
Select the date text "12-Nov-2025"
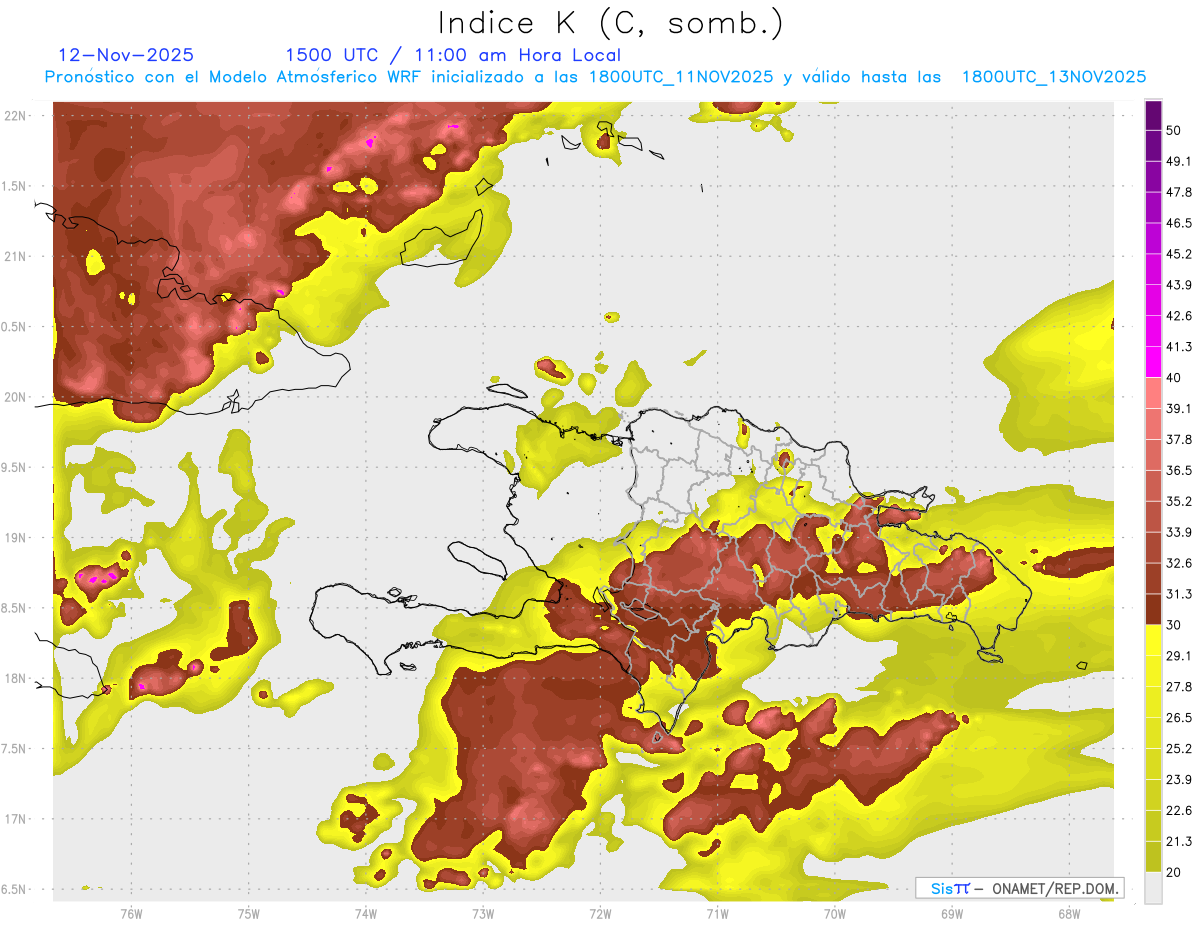126,55
